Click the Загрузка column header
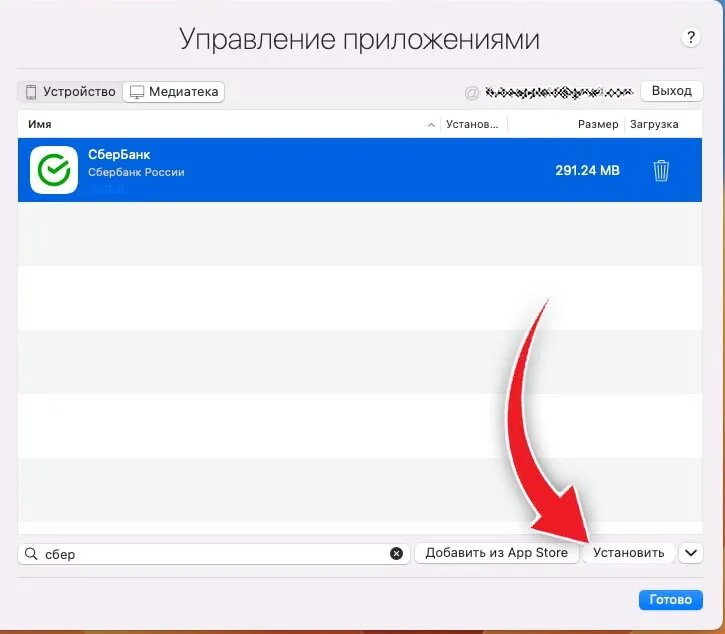Image resolution: width=725 pixels, height=634 pixels. [654, 124]
